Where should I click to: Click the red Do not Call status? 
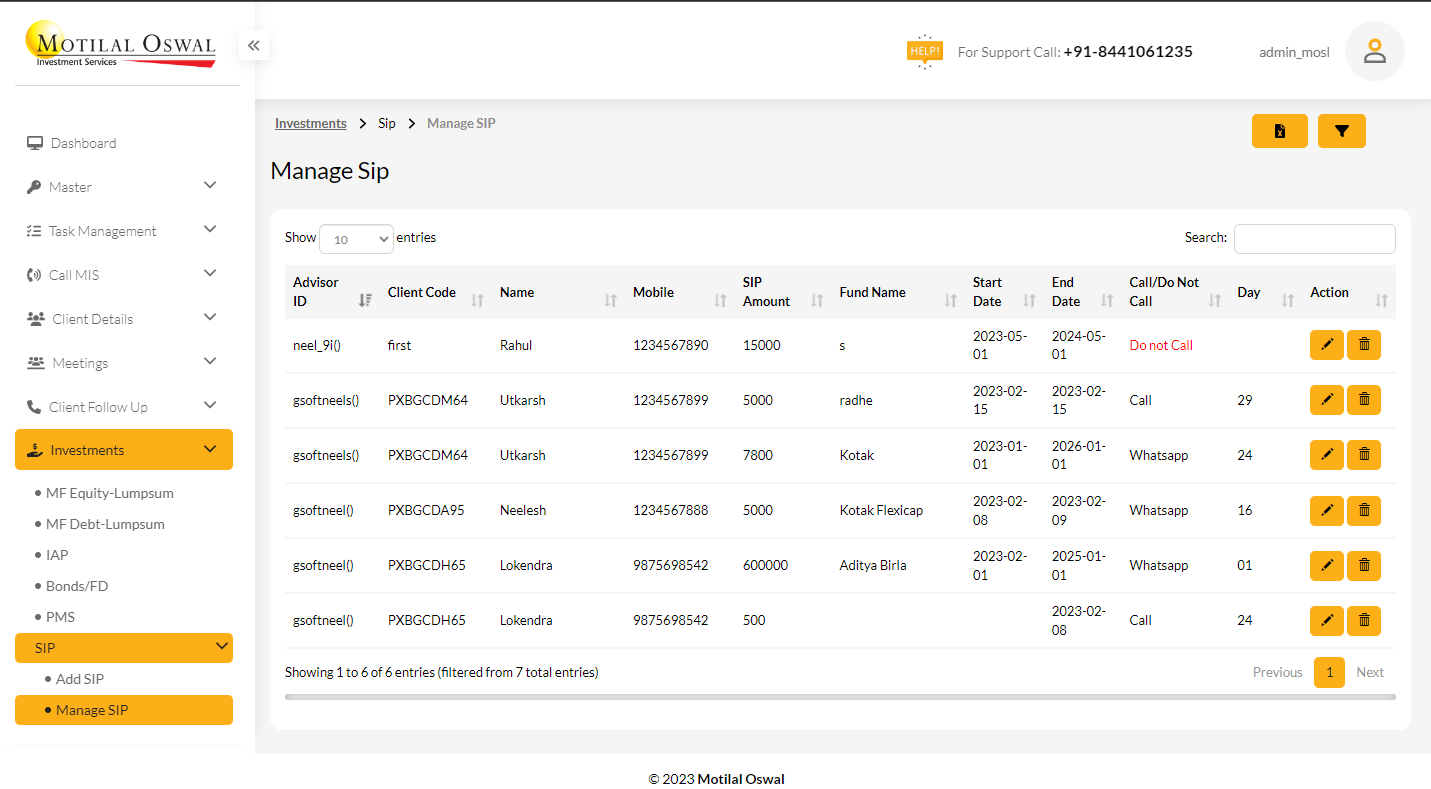coord(1161,345)
